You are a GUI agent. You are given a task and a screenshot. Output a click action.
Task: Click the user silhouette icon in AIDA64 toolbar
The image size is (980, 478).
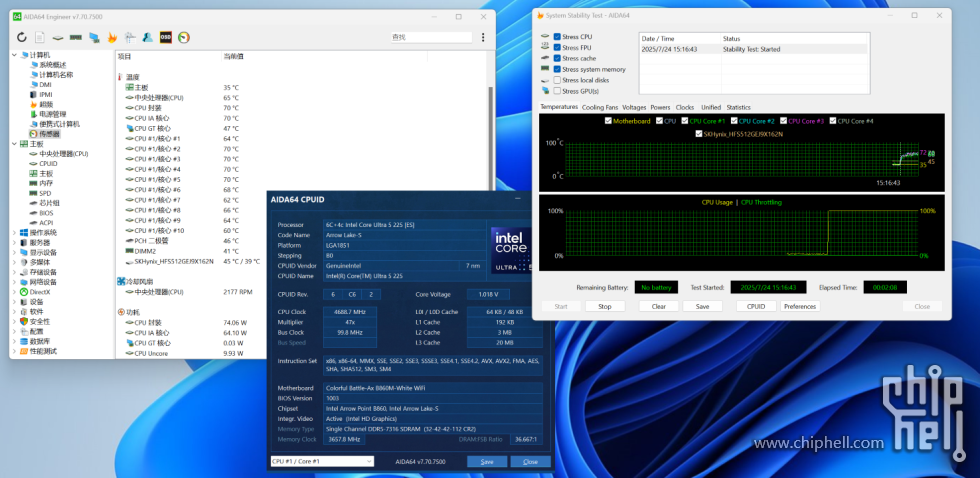point(148,37)
